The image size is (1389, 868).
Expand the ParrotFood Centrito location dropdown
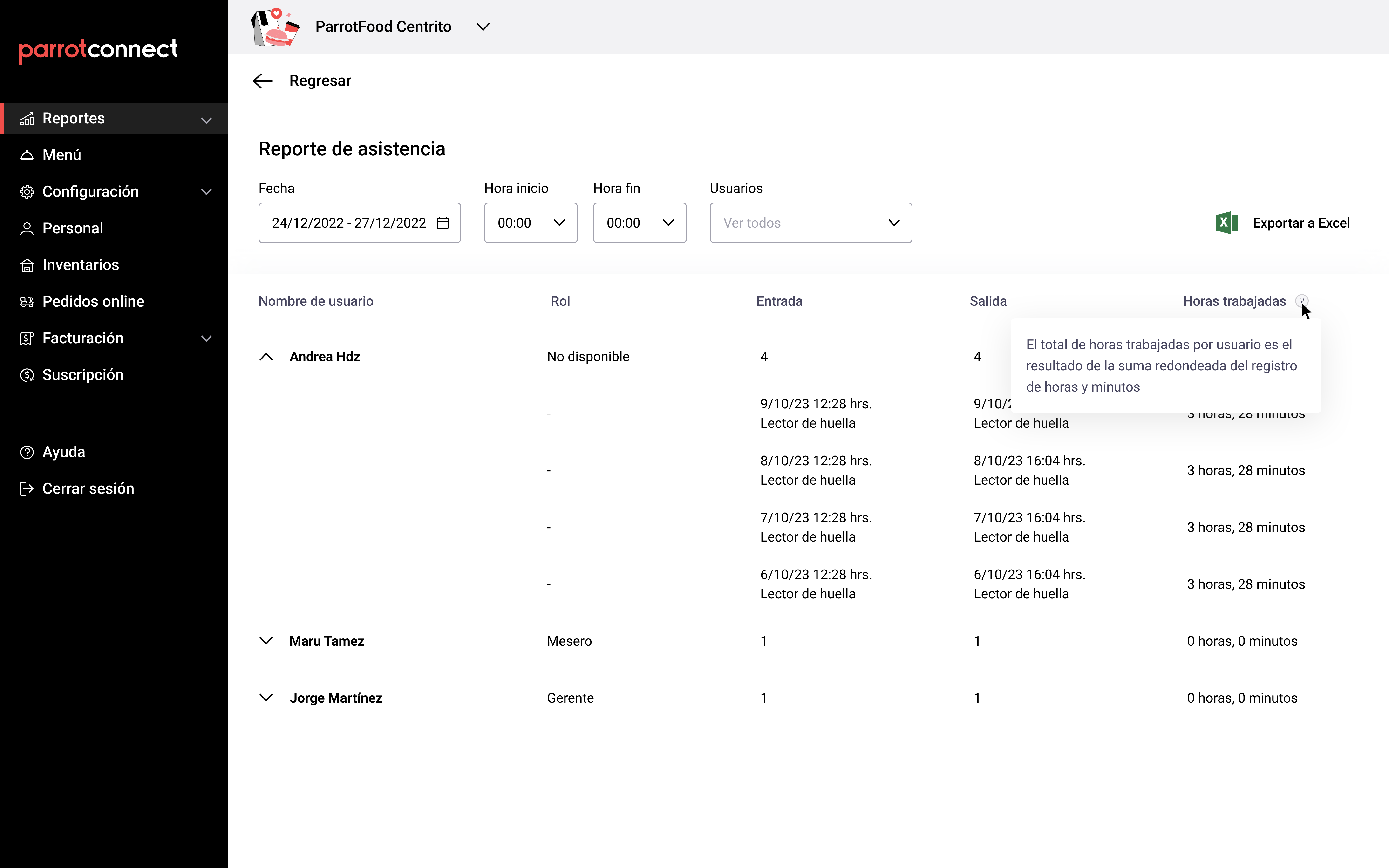click(483, 27)
